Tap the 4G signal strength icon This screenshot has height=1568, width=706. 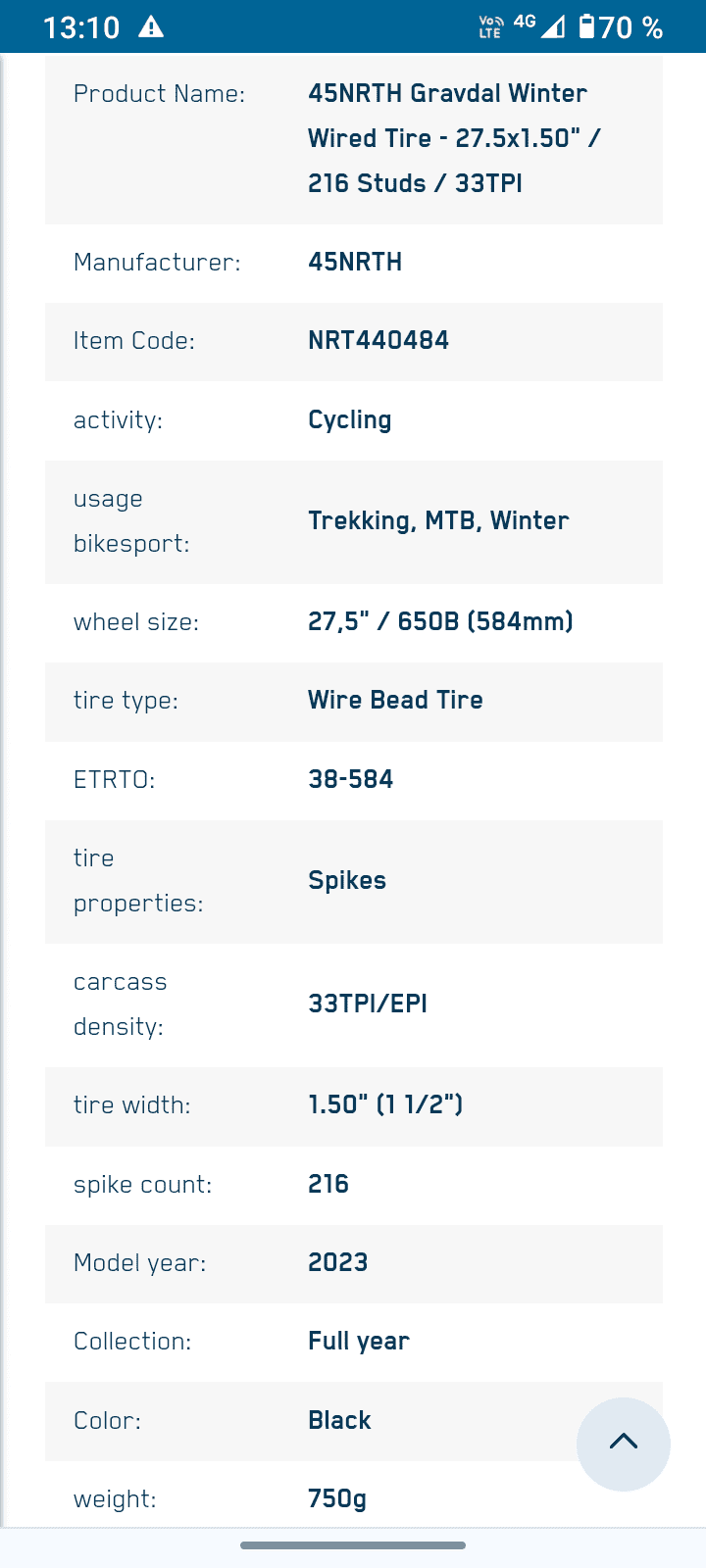pos(540,25)
